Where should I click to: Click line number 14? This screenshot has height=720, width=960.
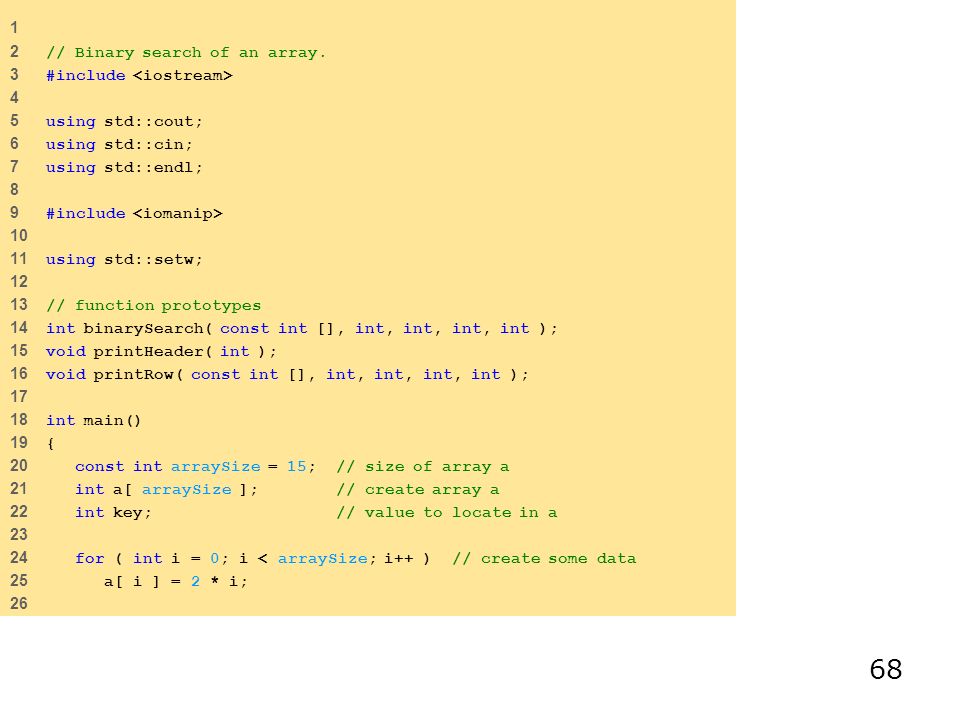tap(19, 328)
